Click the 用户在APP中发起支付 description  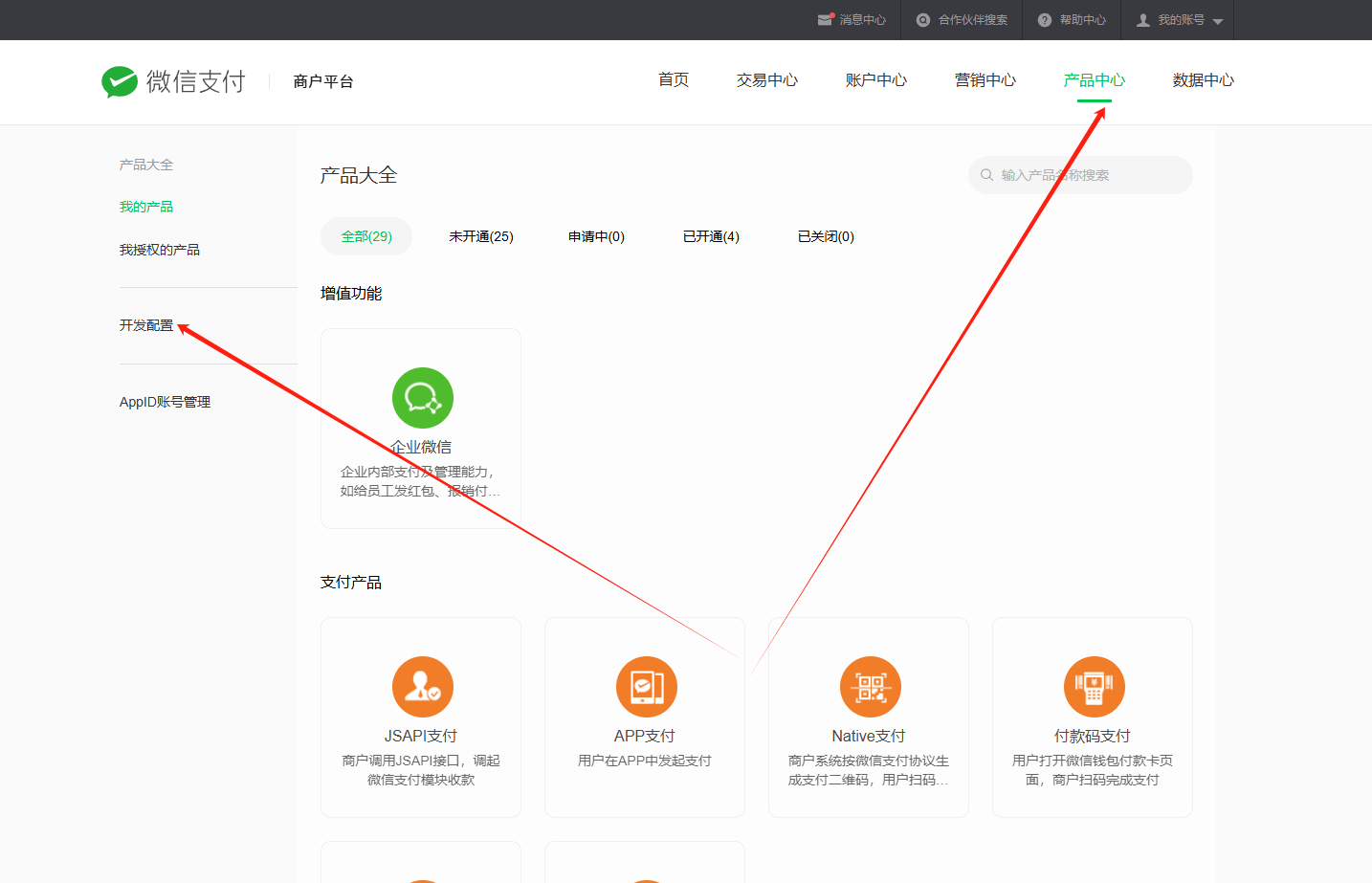click(645, 761)
